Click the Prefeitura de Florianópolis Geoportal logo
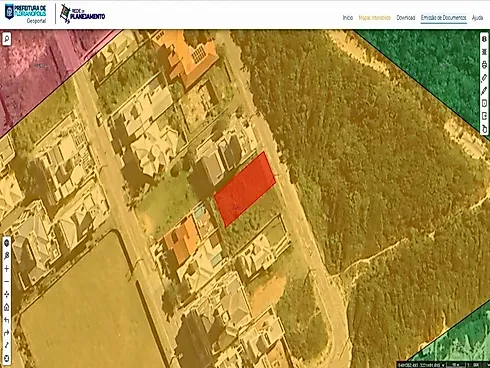The height and width of the screenshot is (368, 490). pos(26,14)
